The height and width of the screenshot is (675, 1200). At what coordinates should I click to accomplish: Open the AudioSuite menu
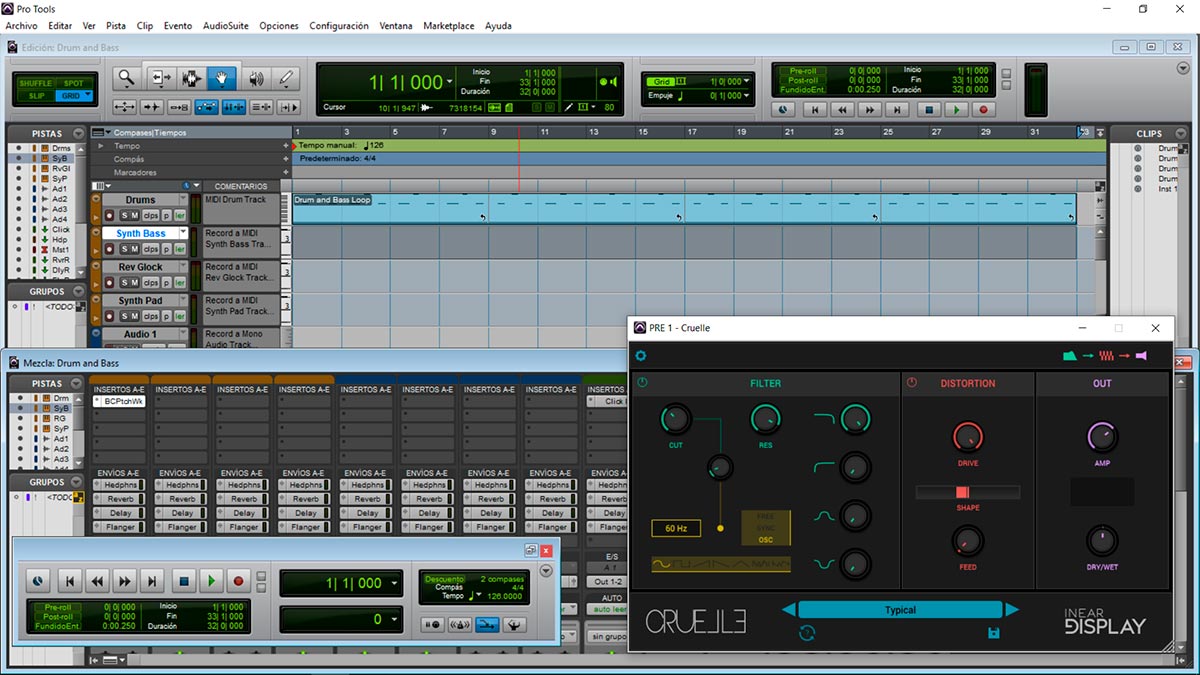pyautogui.click(x=226, y=25)
